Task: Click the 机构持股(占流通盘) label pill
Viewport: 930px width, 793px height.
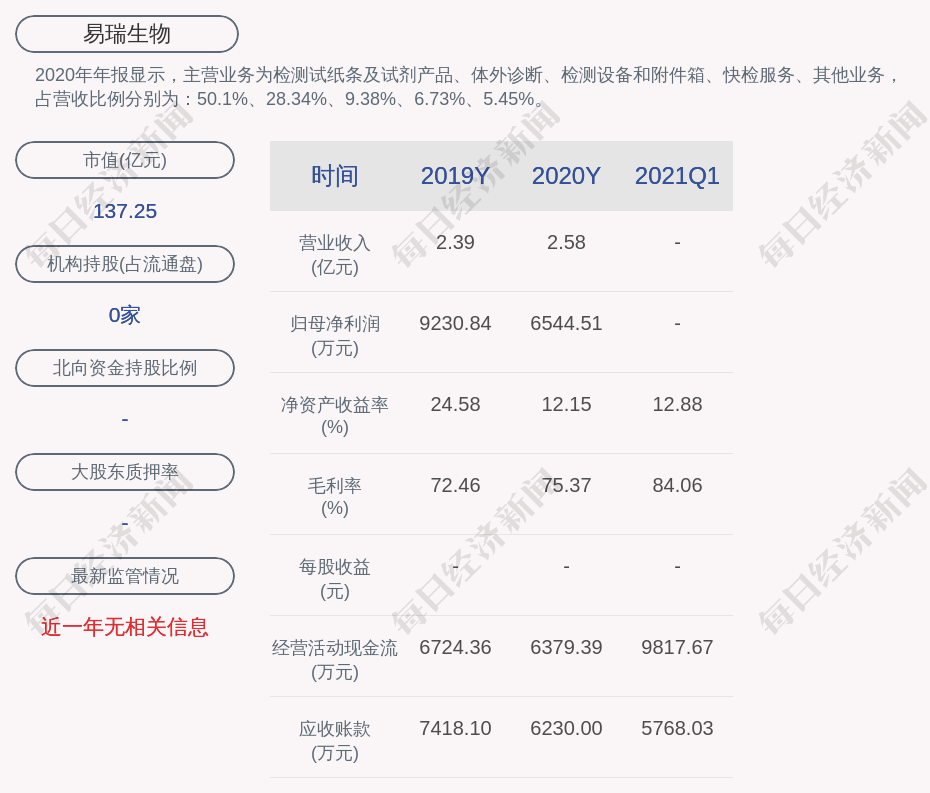Action: (x=125, y=264)
